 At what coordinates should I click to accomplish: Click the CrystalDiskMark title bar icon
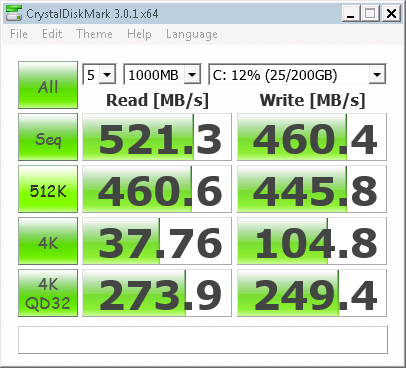[x=14, y=13]
